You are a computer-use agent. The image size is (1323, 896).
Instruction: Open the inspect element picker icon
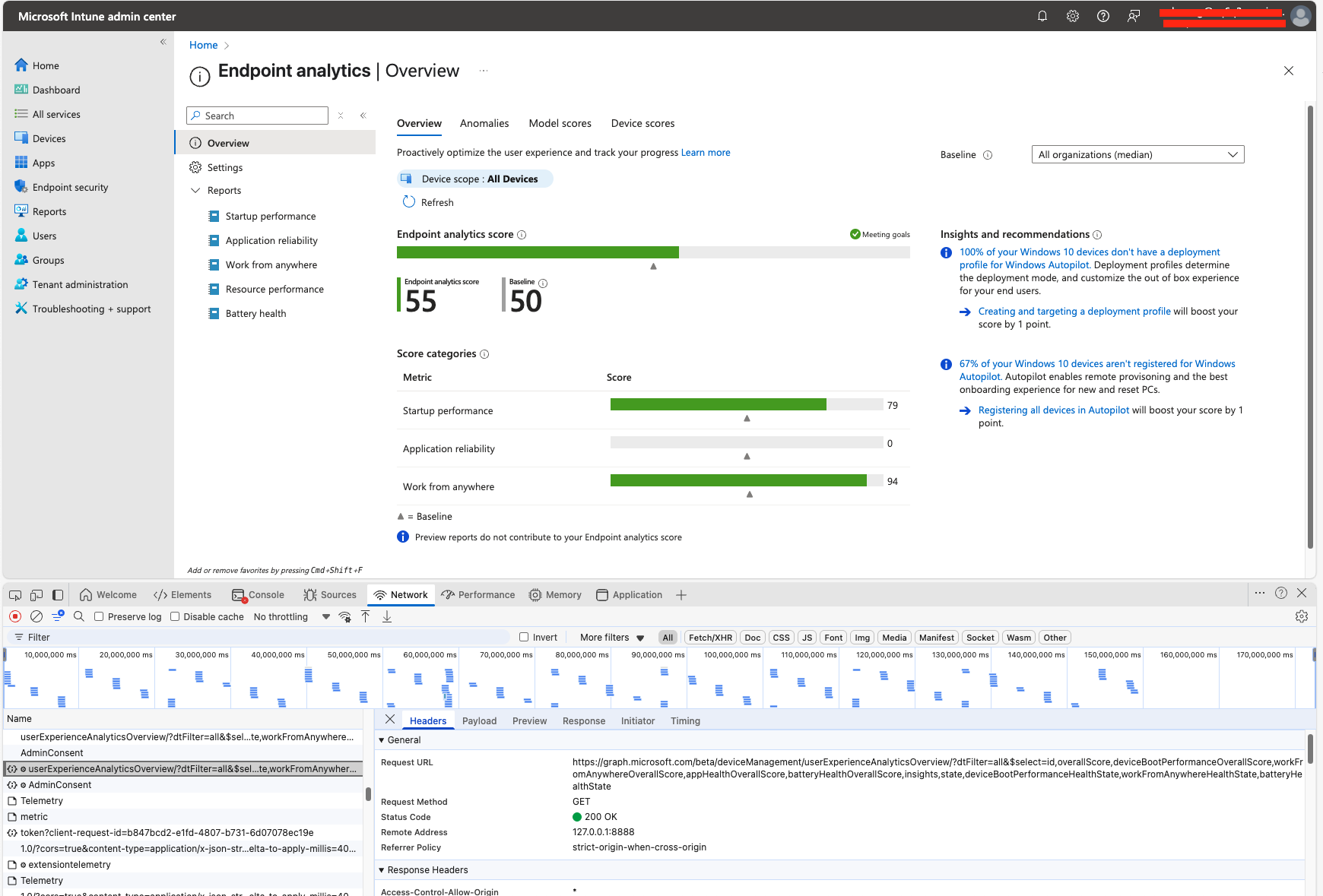coord(14,594)
